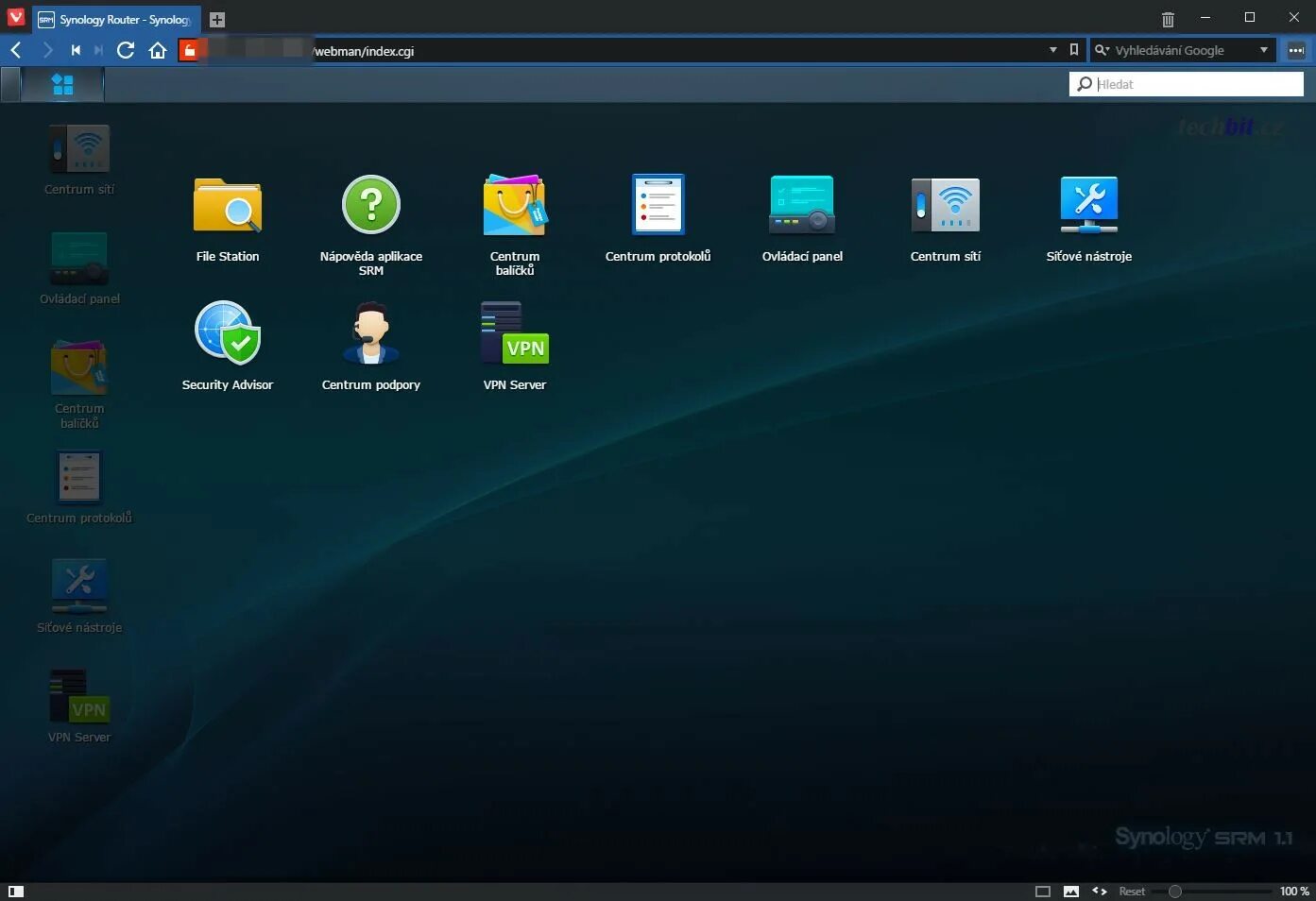Open Security Advisor app

[x=228, y=346]
